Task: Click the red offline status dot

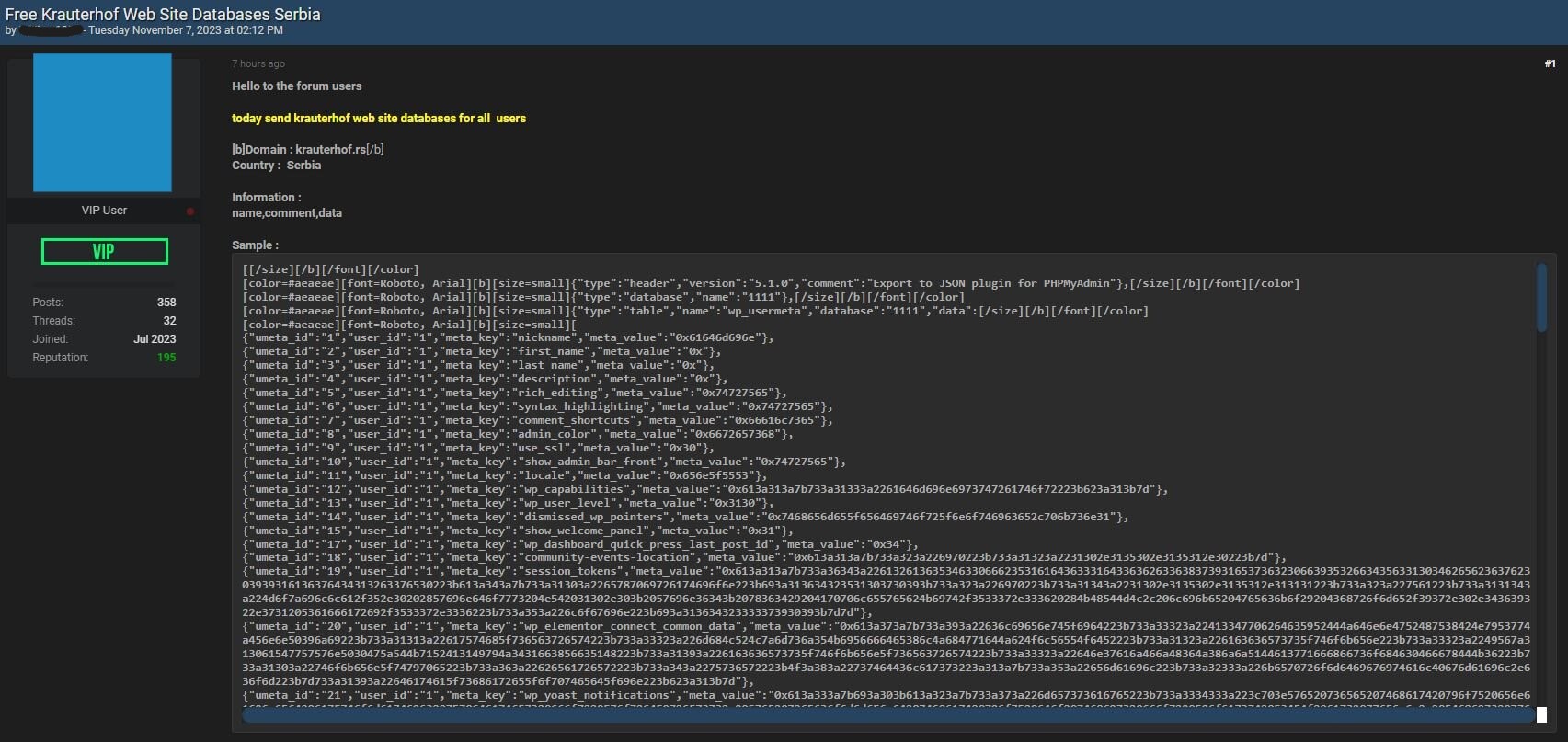Action: pyautogui.click(x=190, y=211)
